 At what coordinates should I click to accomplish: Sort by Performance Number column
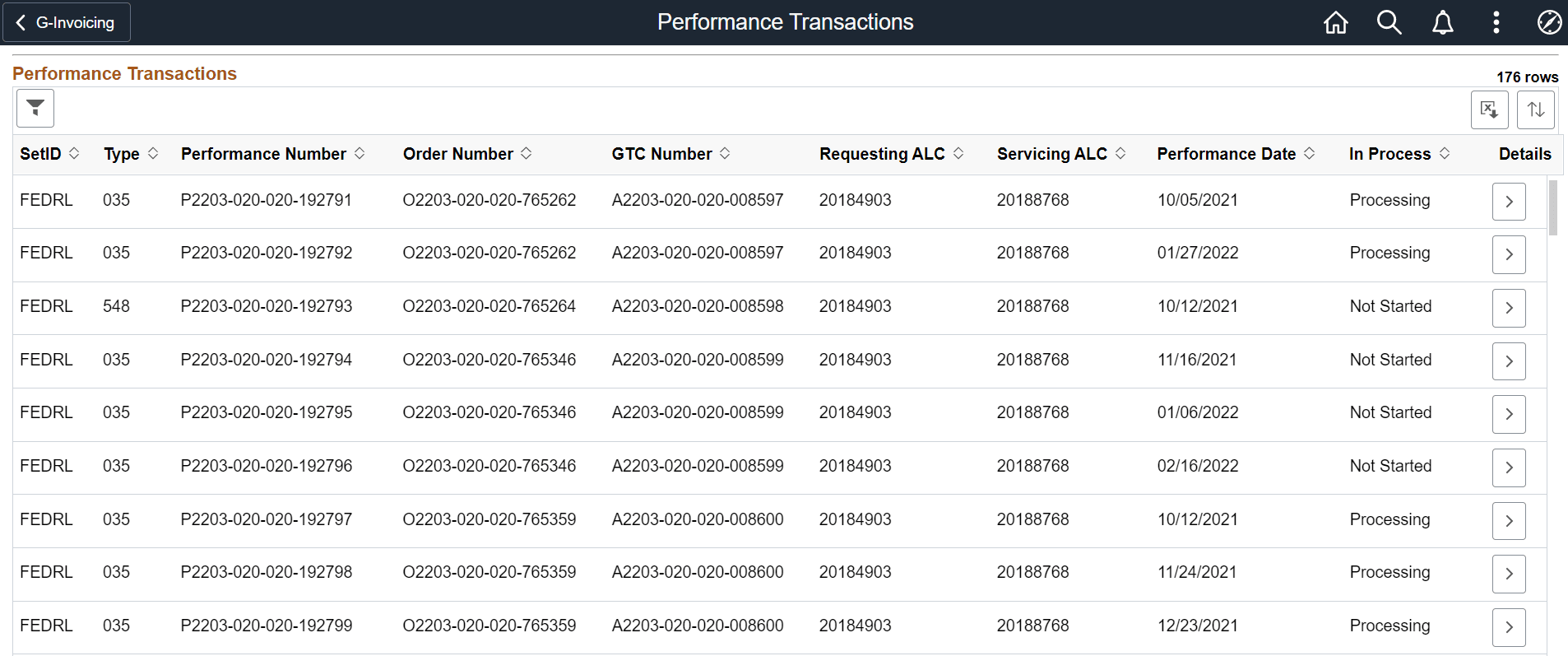pyautogui.click(x=273, y=154)
